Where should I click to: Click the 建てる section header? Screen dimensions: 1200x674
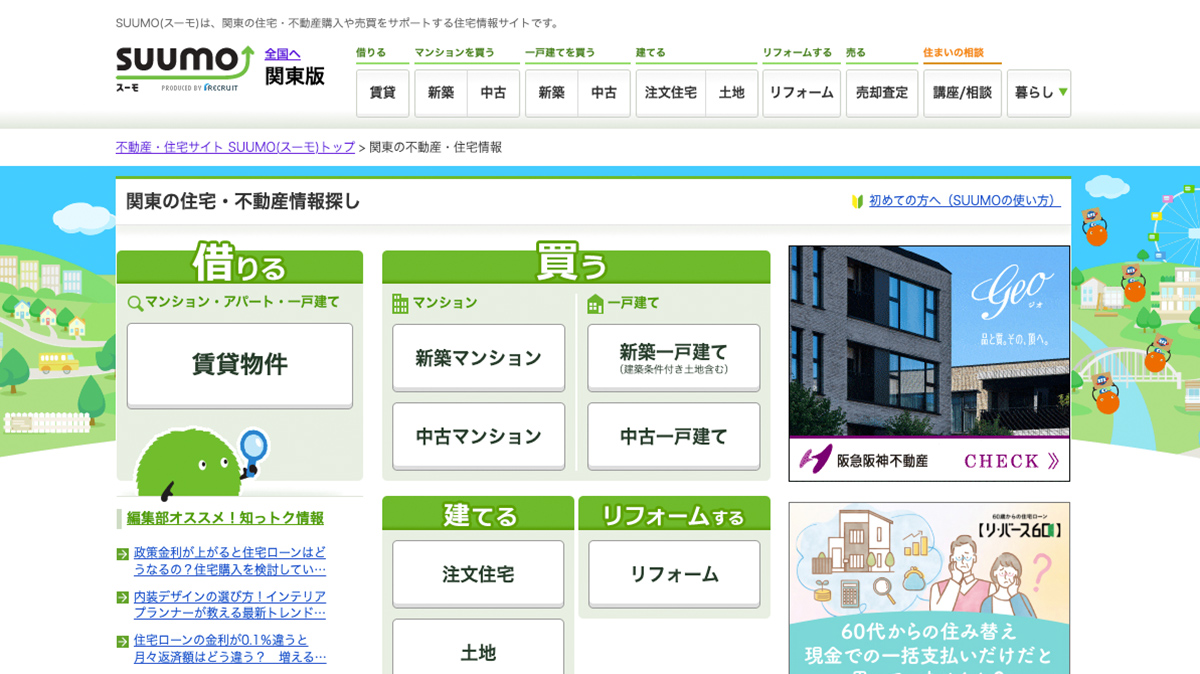click(478, 514)
